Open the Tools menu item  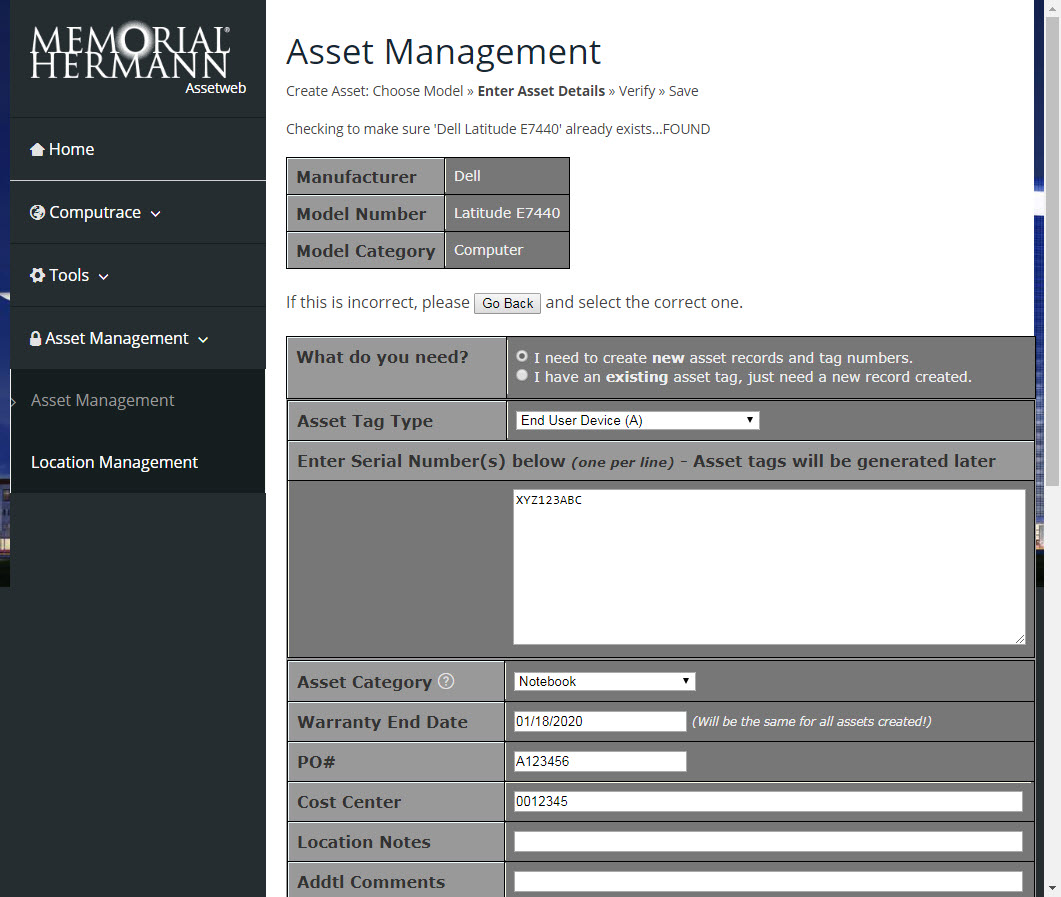pos(137,275)
